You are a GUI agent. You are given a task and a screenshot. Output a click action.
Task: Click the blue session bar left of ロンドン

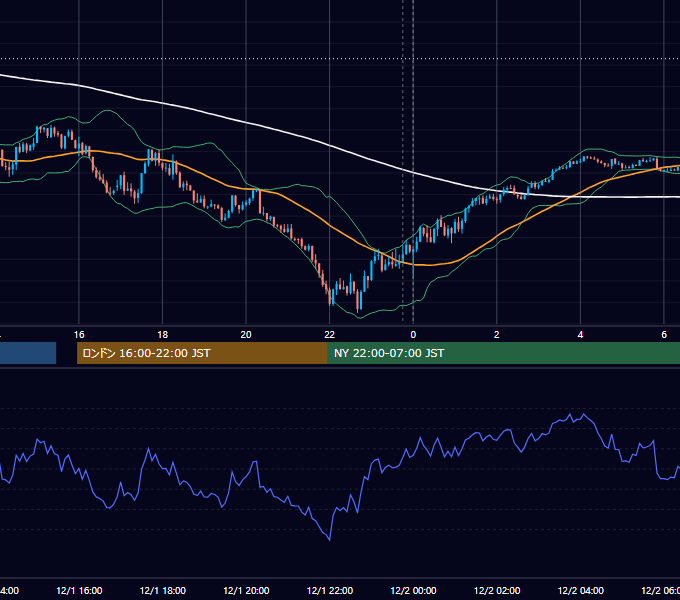[x=28, y=353]
